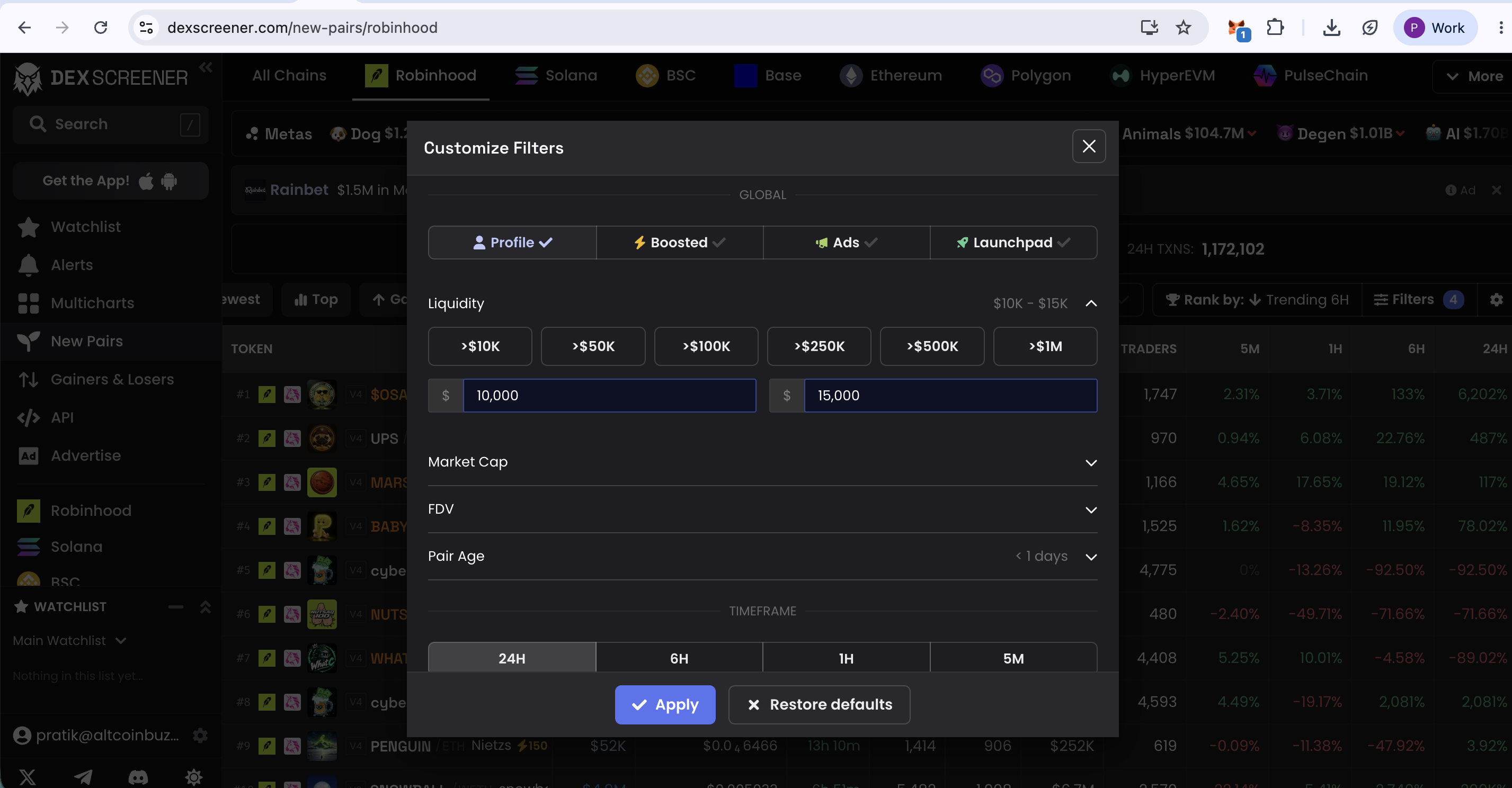Collapse the Watchlist panel with double chevron
Image resolution: width=1512 pixels, height=788 pixels.
(x=205, y=607)
